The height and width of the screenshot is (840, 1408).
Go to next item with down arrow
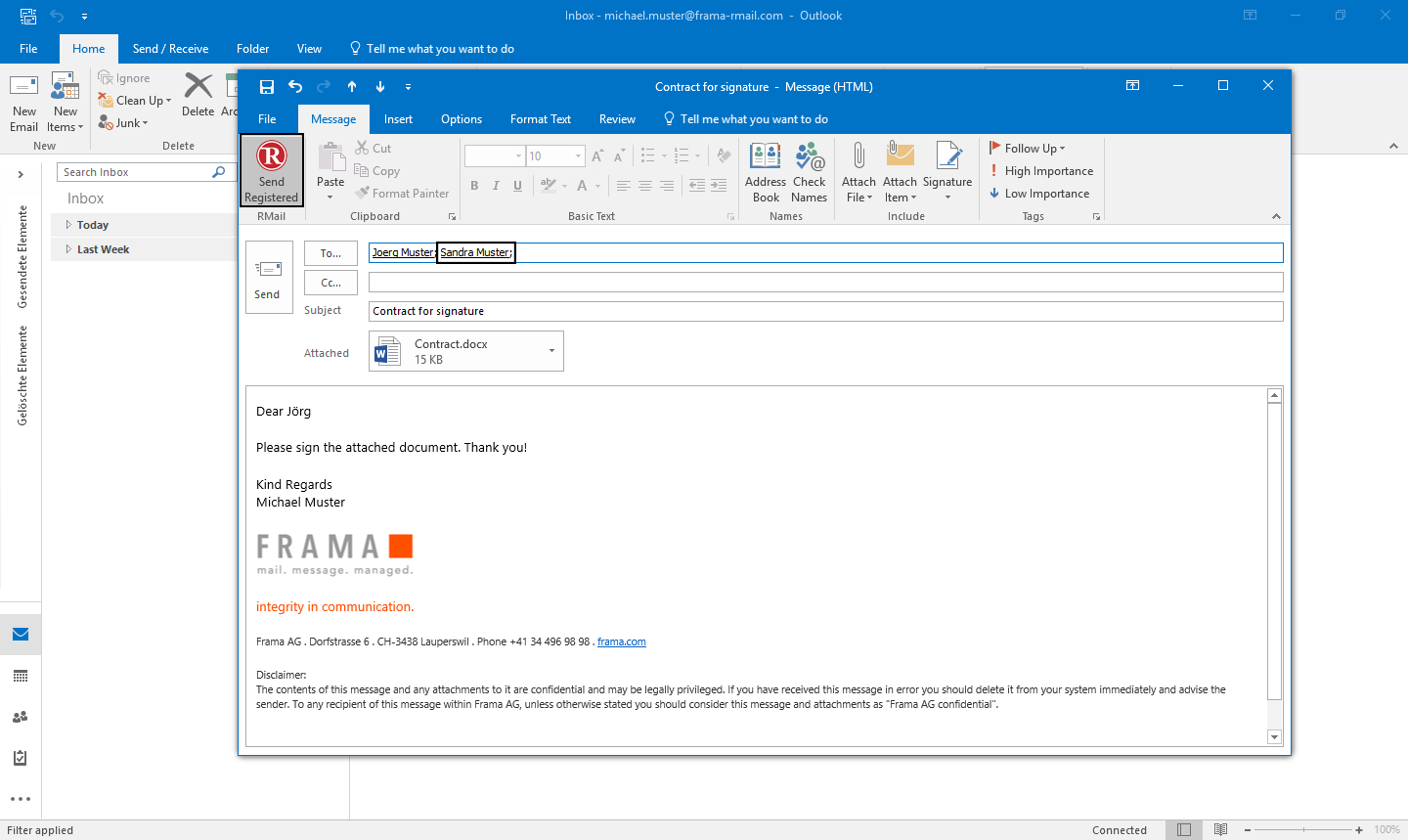coord(380,87)
